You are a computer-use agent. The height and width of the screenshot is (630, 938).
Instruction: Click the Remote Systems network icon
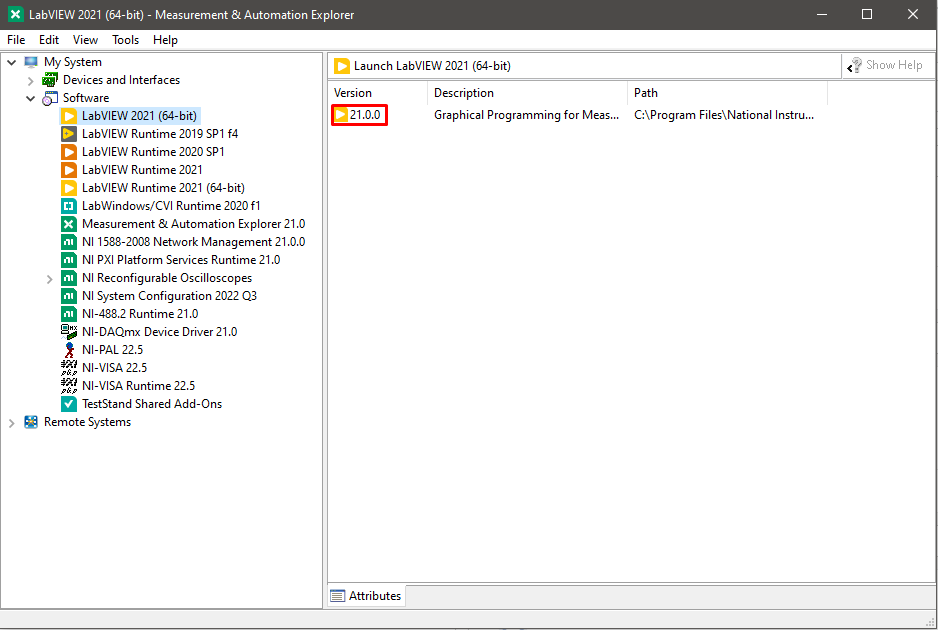click(x=31, y=422)
